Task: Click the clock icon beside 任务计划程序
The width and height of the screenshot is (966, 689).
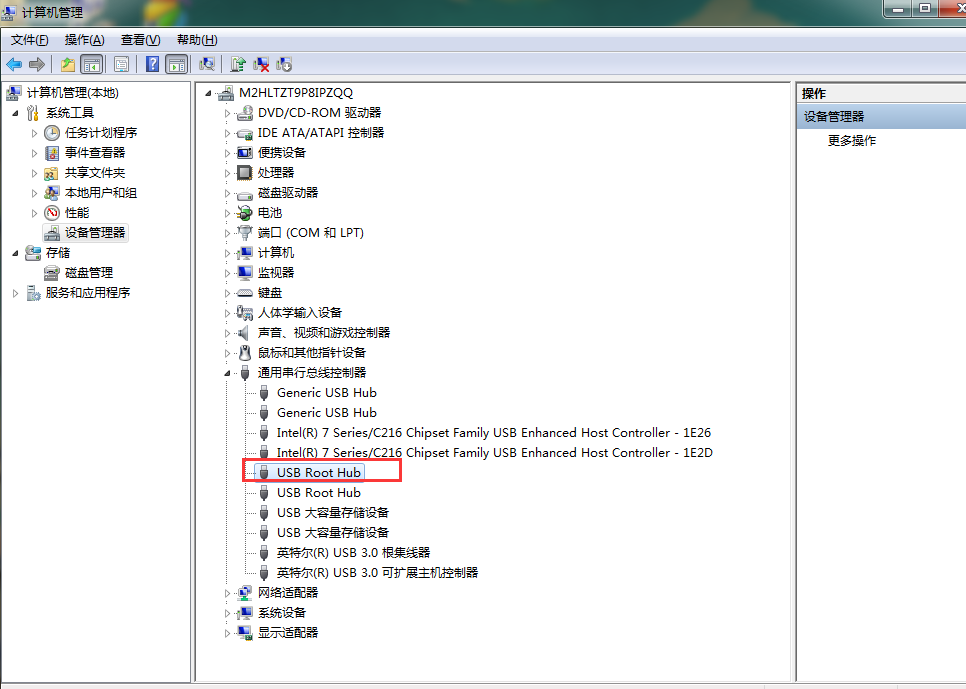Action: [52, 133]
